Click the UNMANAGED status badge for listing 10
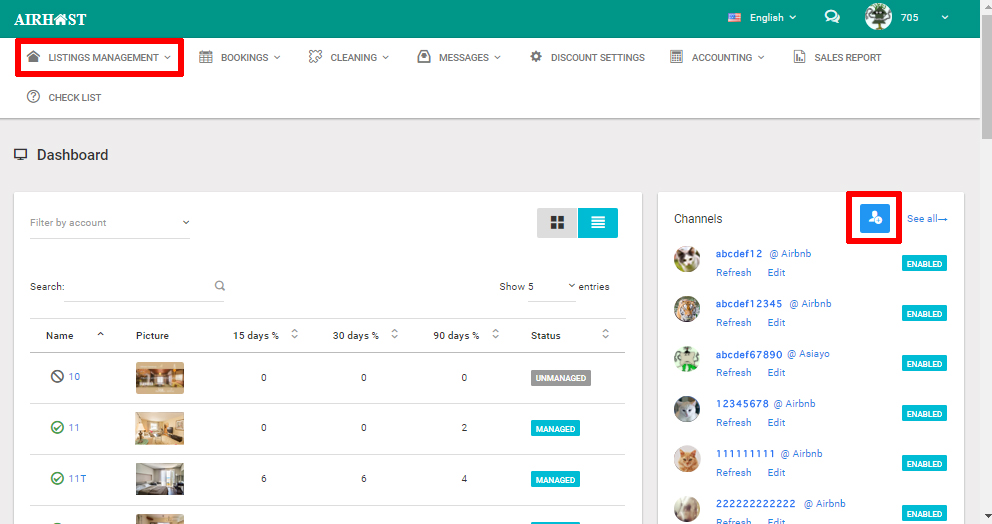This screenshot has height=524, width=992. point(561,378)
